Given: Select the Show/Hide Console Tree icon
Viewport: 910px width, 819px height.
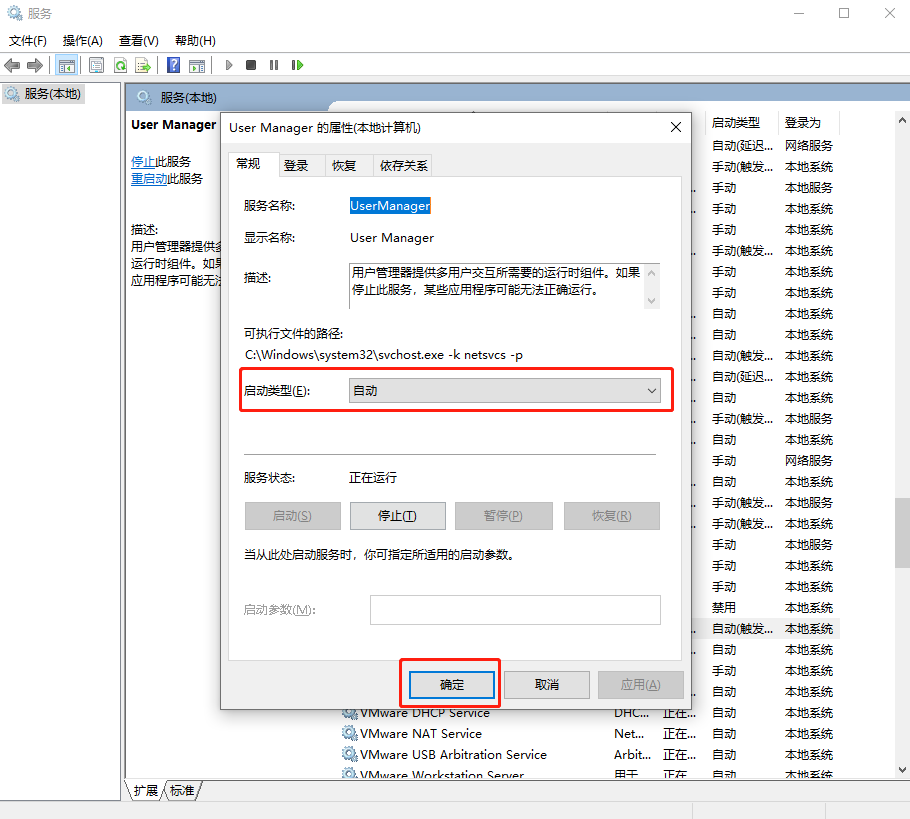Looking at the screenshot, I should (x=66, y=65).
